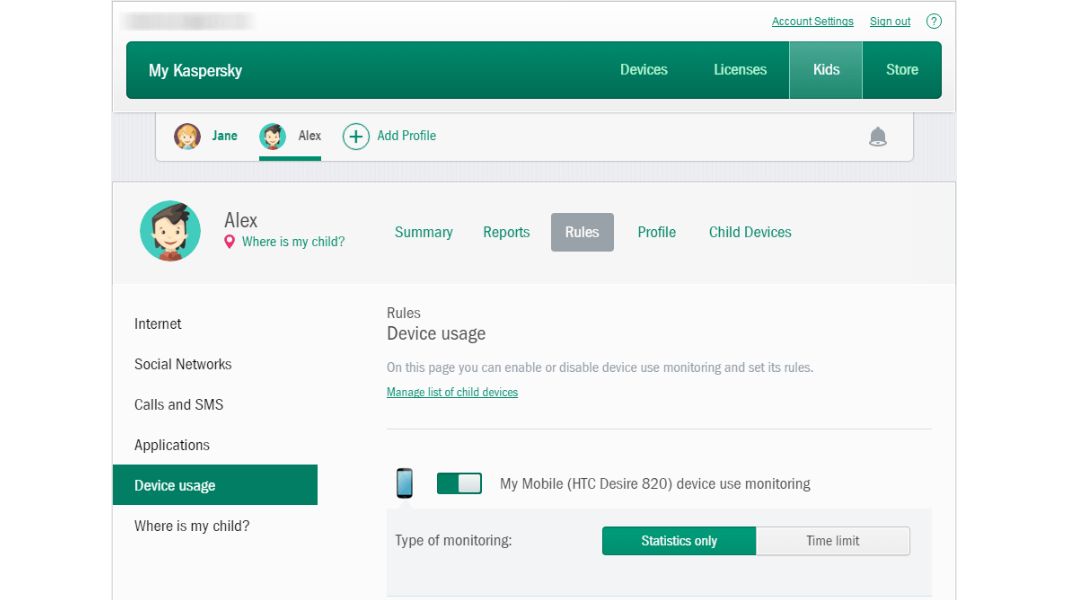
Task: Click the Sign out link
Action: [x=890, y=21]
